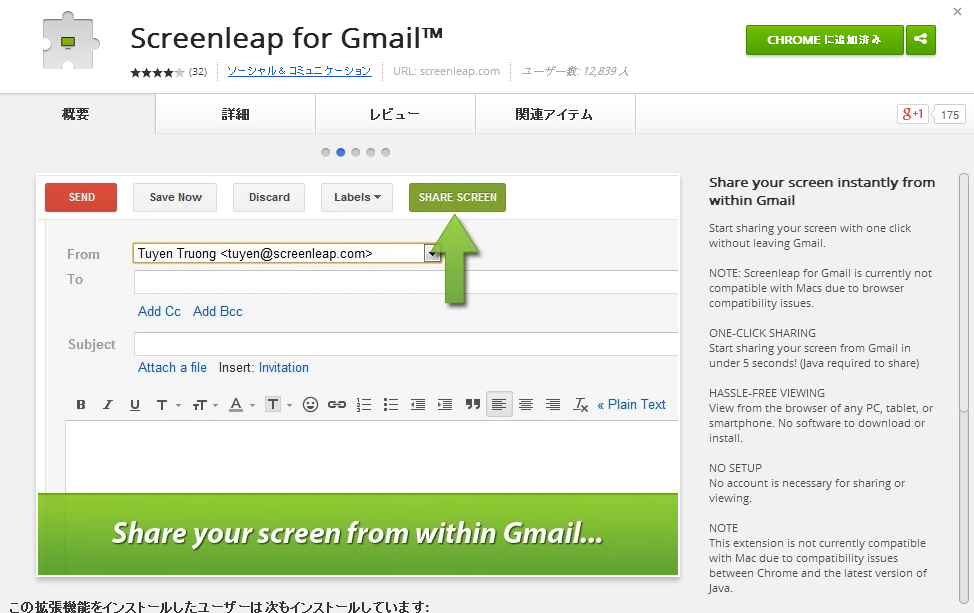Click the indent more icon
The height and width of the screenshot is (613, 974).
click(x=445, y=405)
